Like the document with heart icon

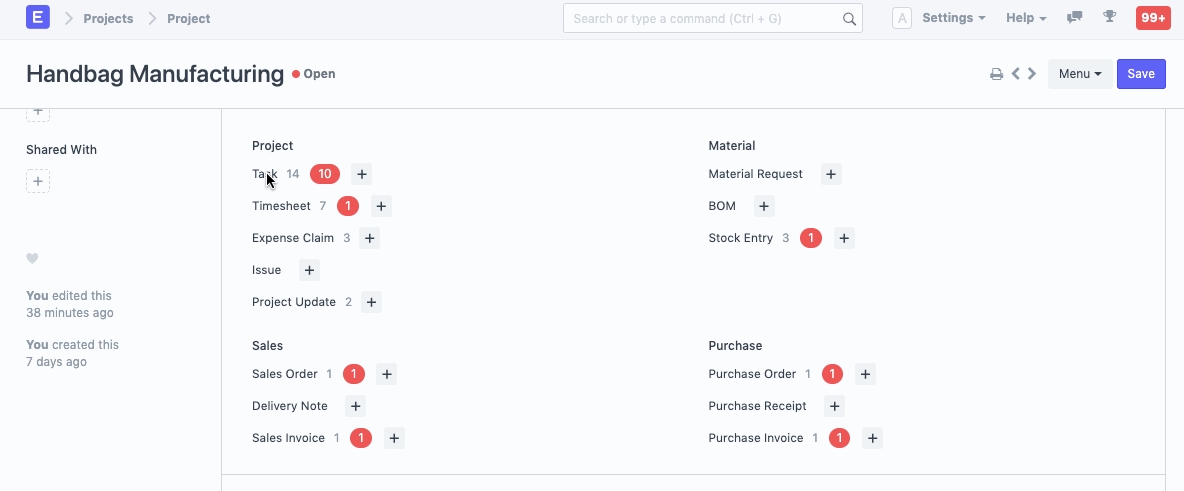(x=32, y=258)
